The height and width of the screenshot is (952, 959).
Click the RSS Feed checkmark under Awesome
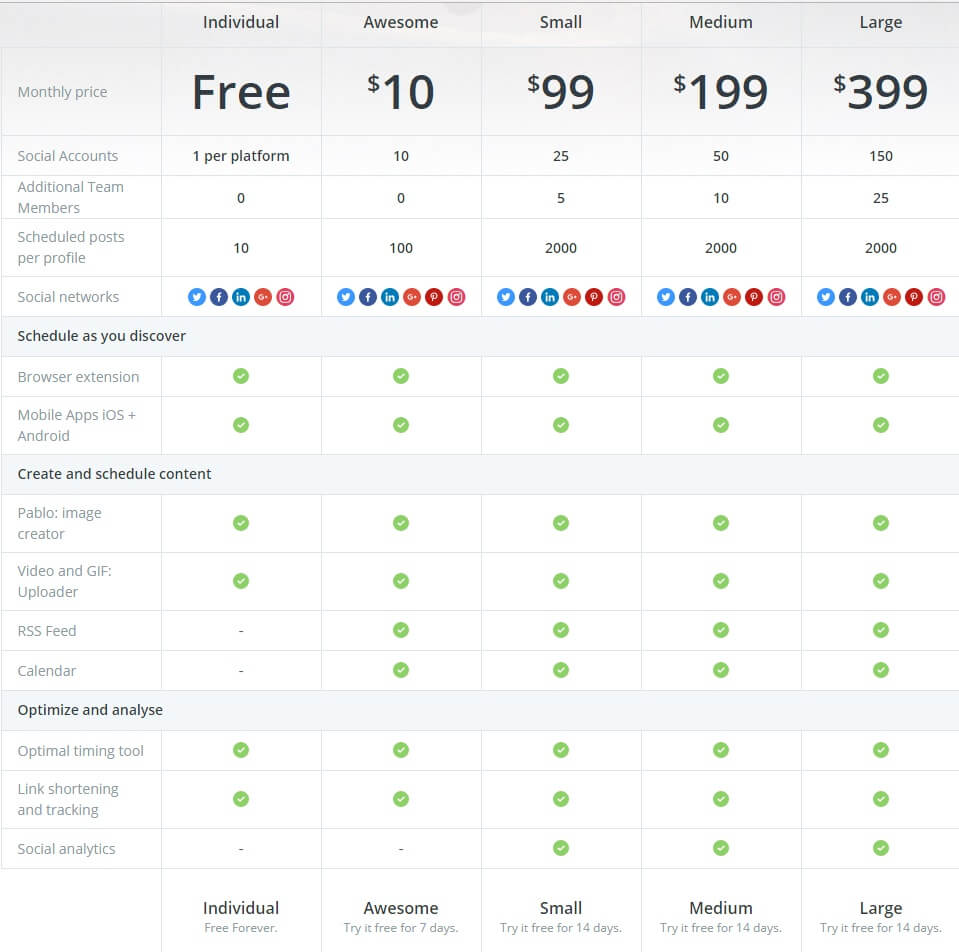(x=401, y=630)
